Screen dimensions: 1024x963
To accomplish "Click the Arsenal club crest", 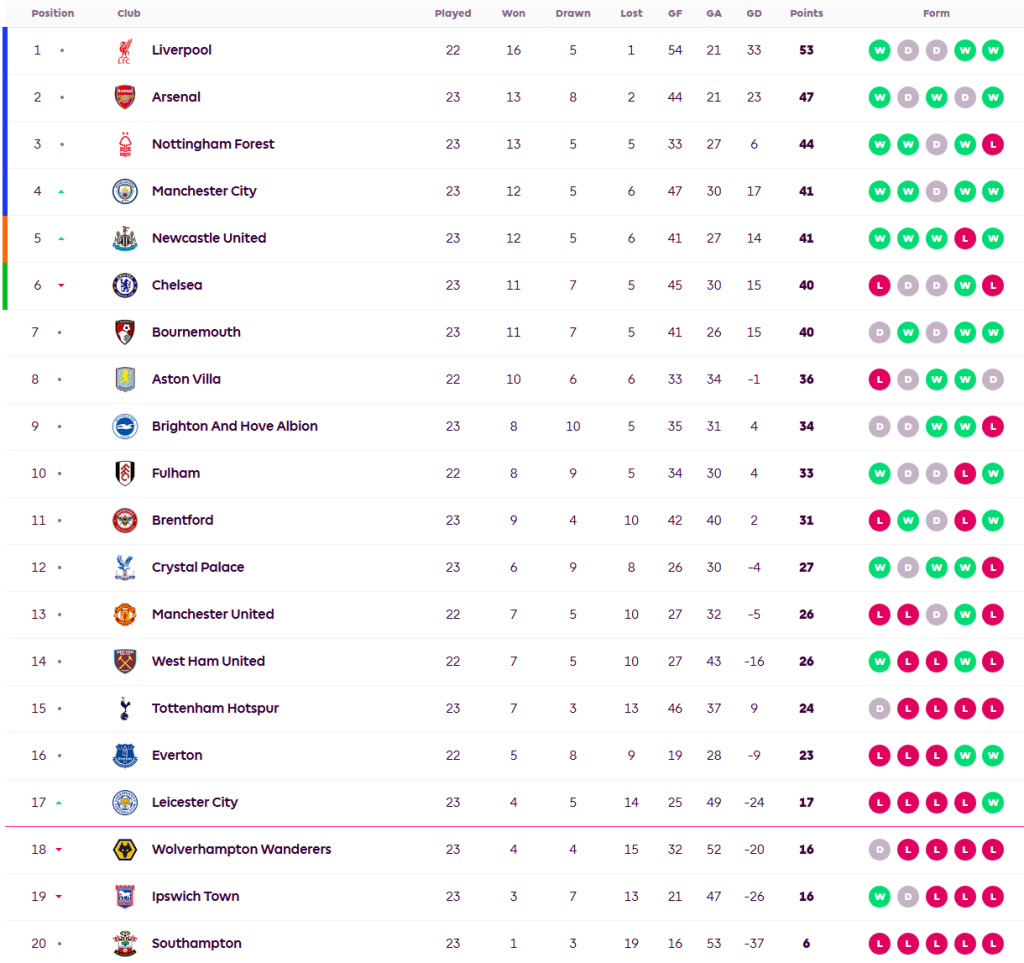I will pyautogui.click(x=125, y=98).
